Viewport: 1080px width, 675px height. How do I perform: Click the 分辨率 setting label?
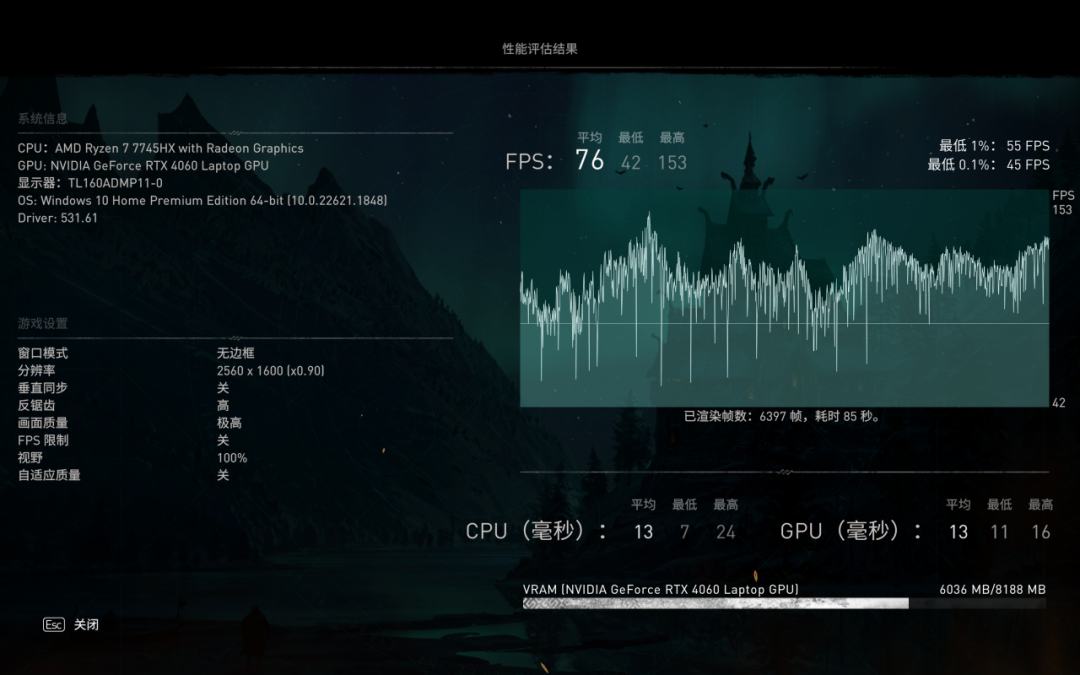[37, 371]
